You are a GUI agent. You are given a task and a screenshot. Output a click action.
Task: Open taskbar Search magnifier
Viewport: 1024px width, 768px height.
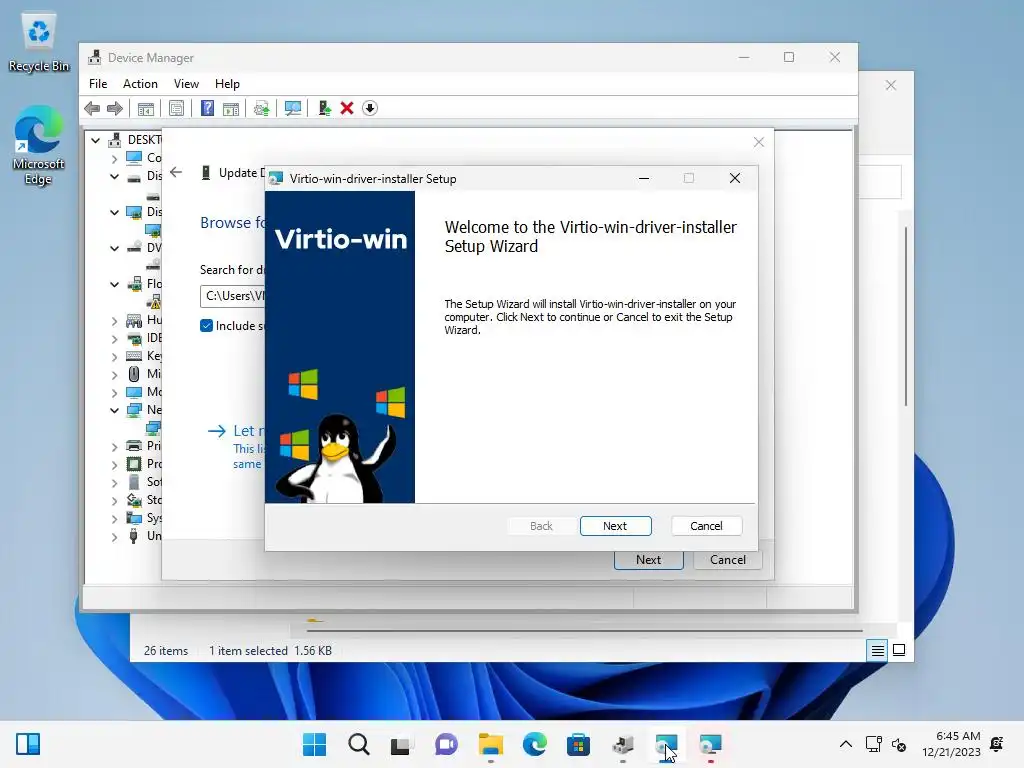pyautogui.click(x=359, y=744)
